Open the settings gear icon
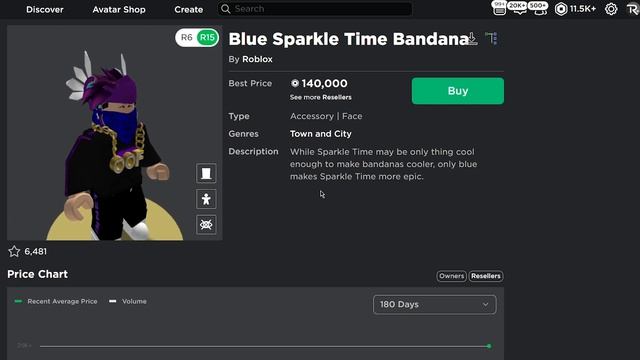This screenshot has height=360, width=640. tap(611, 9)
